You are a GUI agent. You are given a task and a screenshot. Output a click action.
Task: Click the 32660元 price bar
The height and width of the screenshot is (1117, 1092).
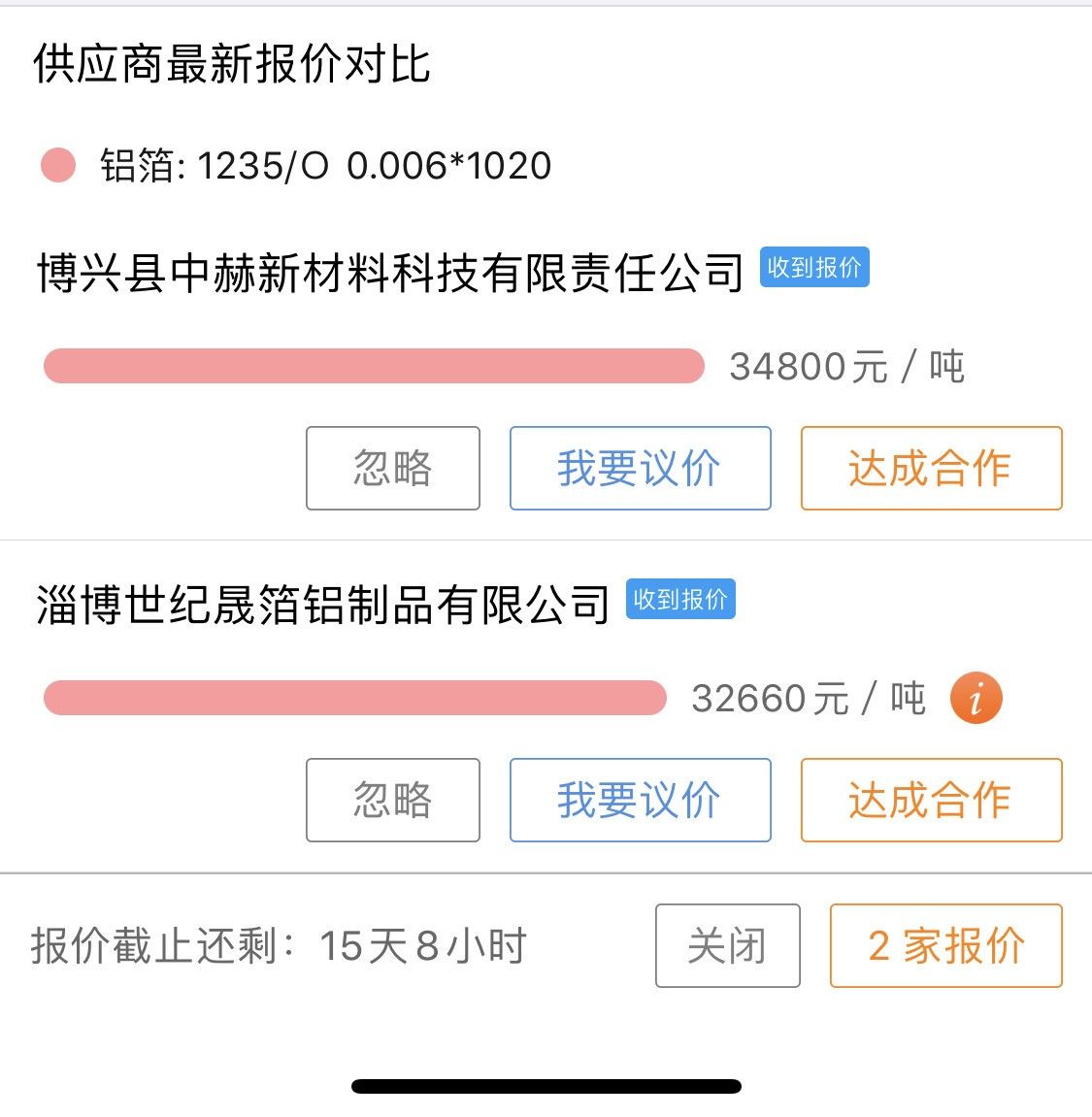tap(354, 698)
